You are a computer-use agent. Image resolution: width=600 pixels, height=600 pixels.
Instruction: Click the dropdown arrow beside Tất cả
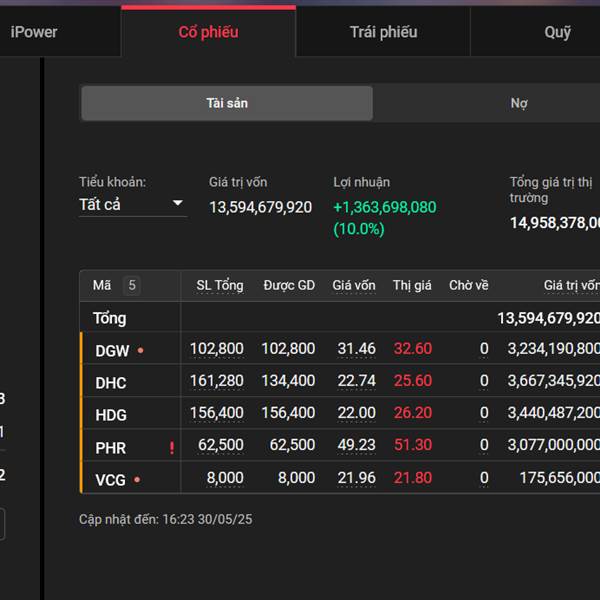pyautogui.click(x=178, y=202)
